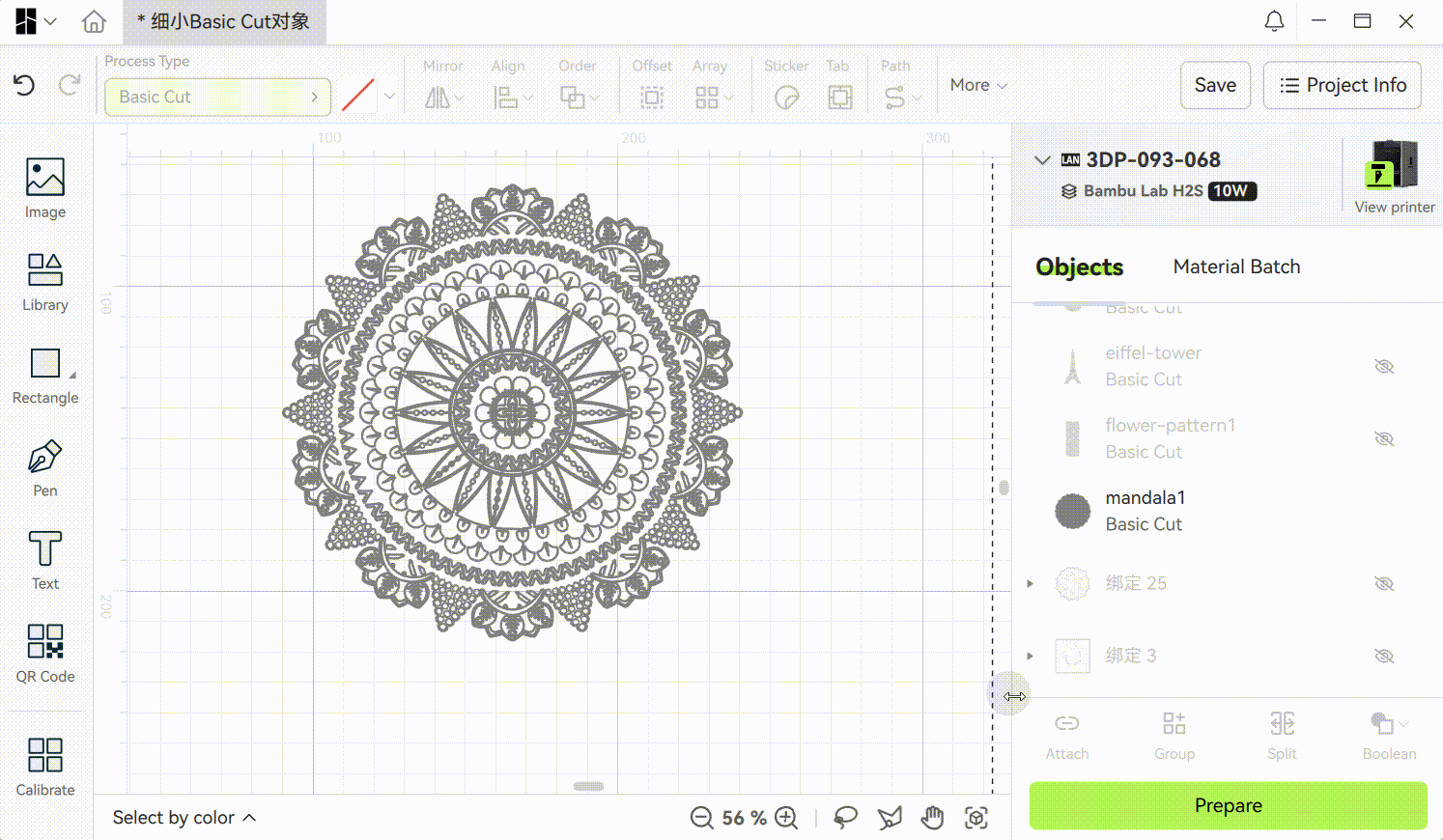The height and width of the screenshot is (840, 1443).
Task: Open the Calibrate tool
Action: click(x=44, y=767)
